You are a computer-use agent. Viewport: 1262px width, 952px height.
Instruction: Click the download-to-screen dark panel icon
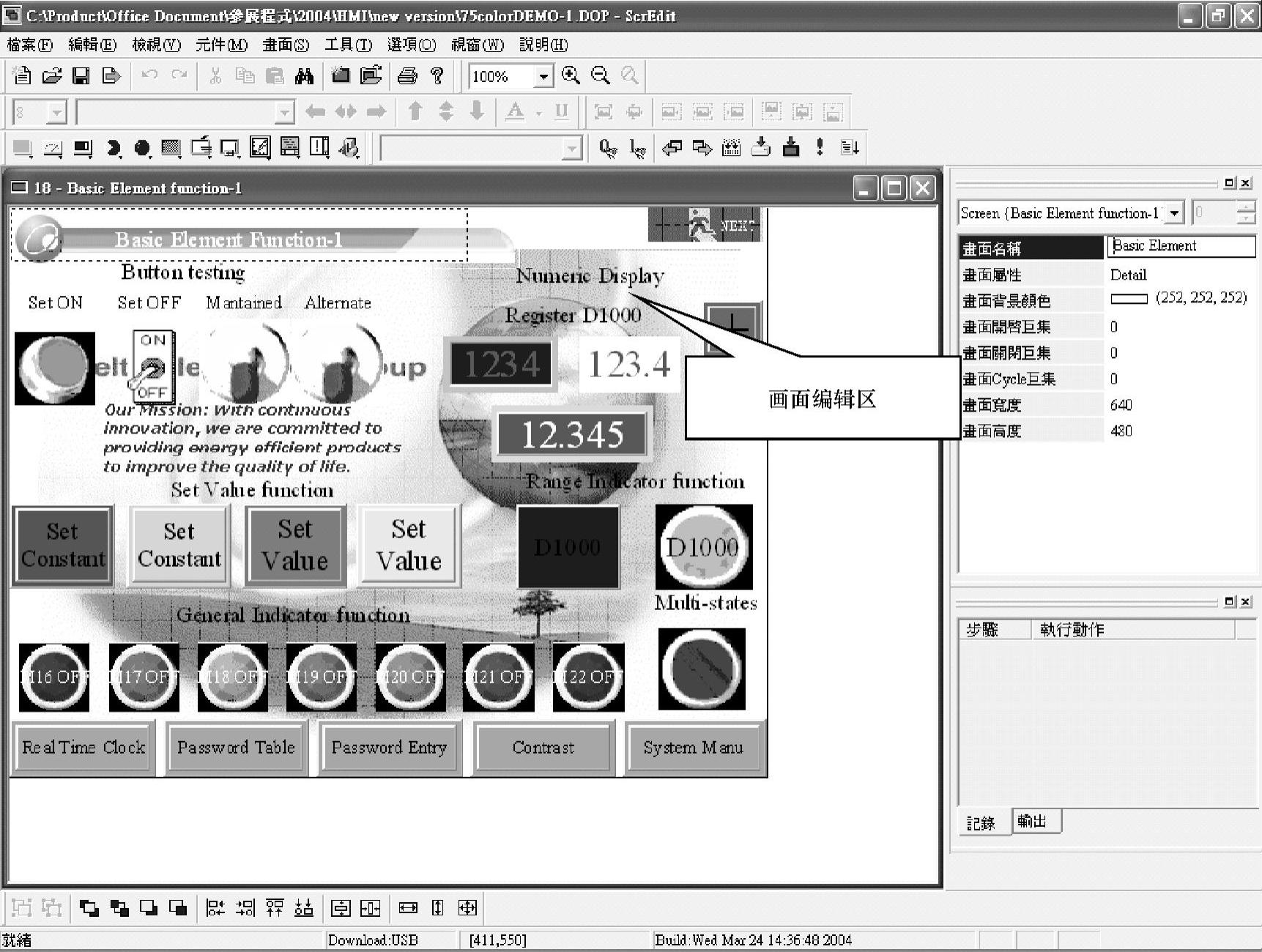click(x=791, y=148)
